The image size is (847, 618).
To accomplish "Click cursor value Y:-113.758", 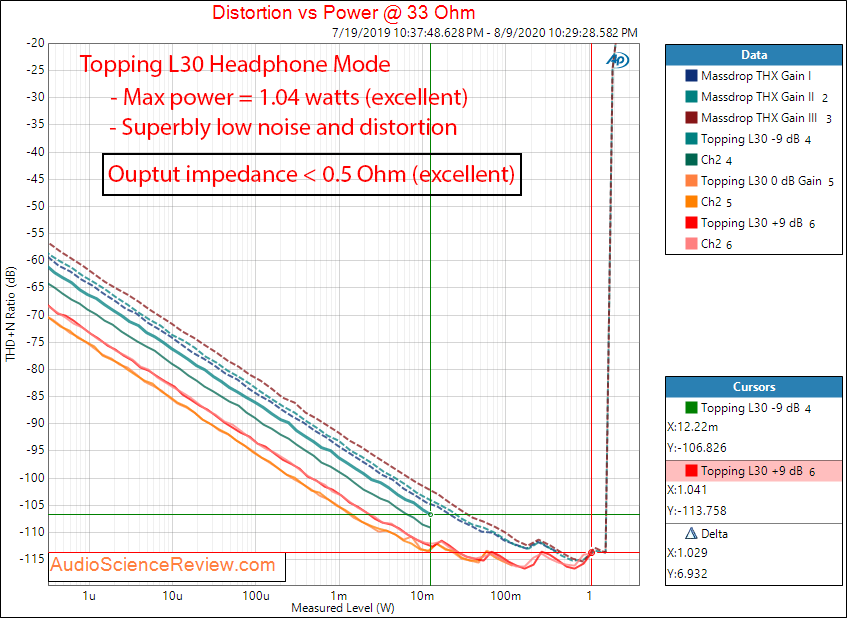I will (697, 510).
